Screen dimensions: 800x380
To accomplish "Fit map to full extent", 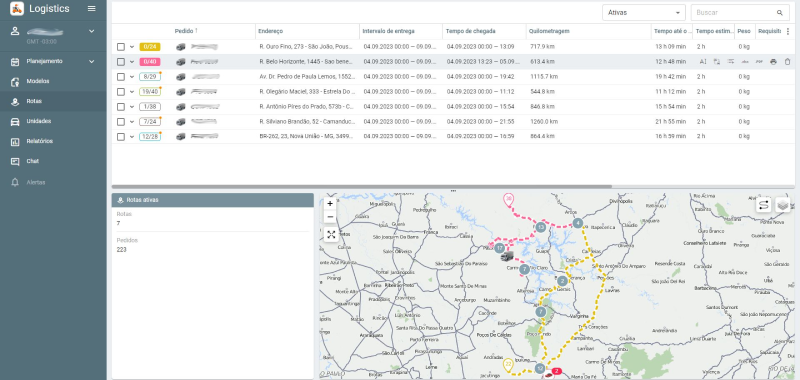I will click(331, 235).
